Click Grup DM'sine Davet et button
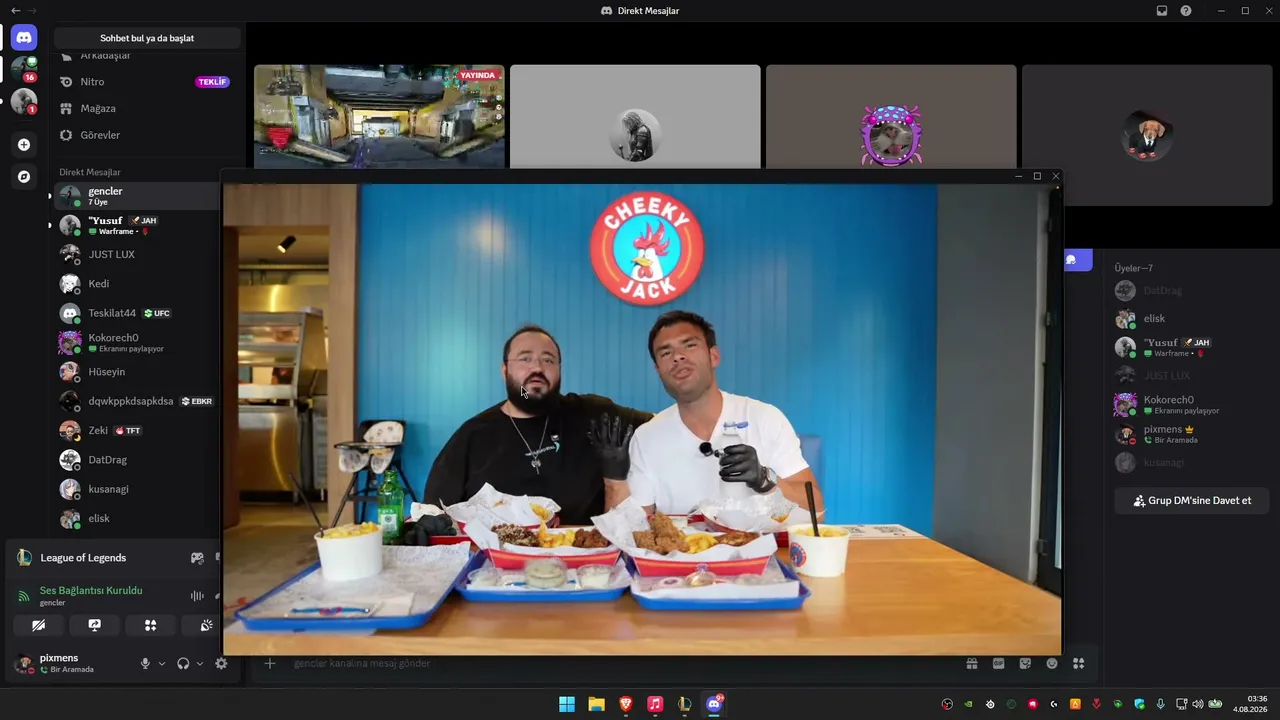 [1192, 501]
